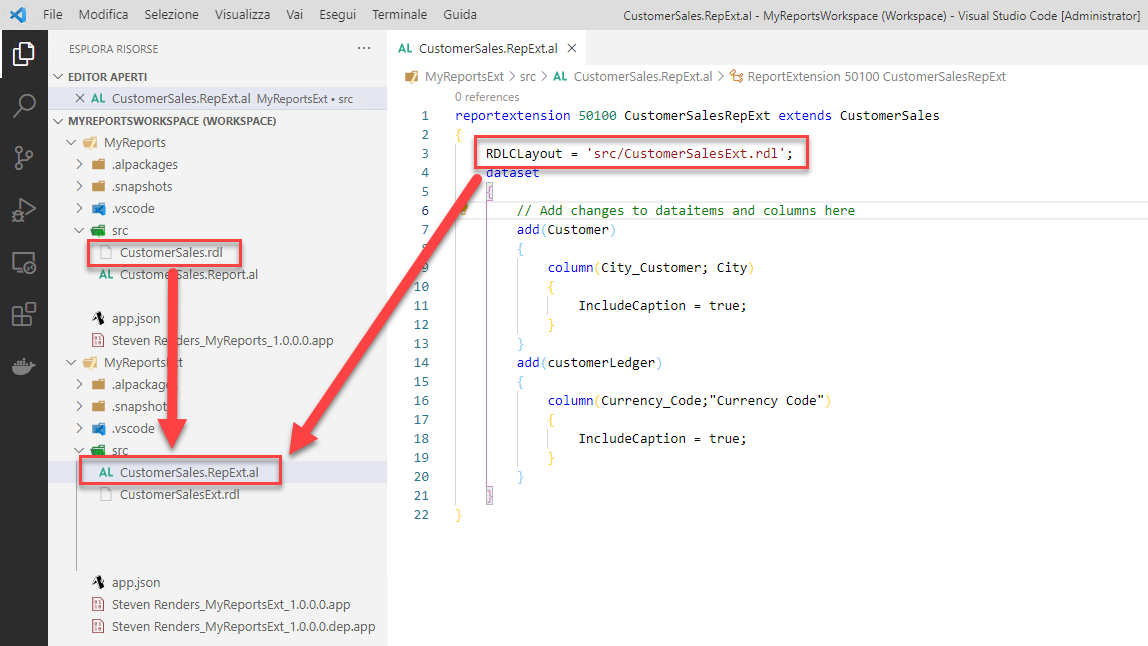Open CustomerSalesExt.rdl in the file tree

(x=180, y=494)
